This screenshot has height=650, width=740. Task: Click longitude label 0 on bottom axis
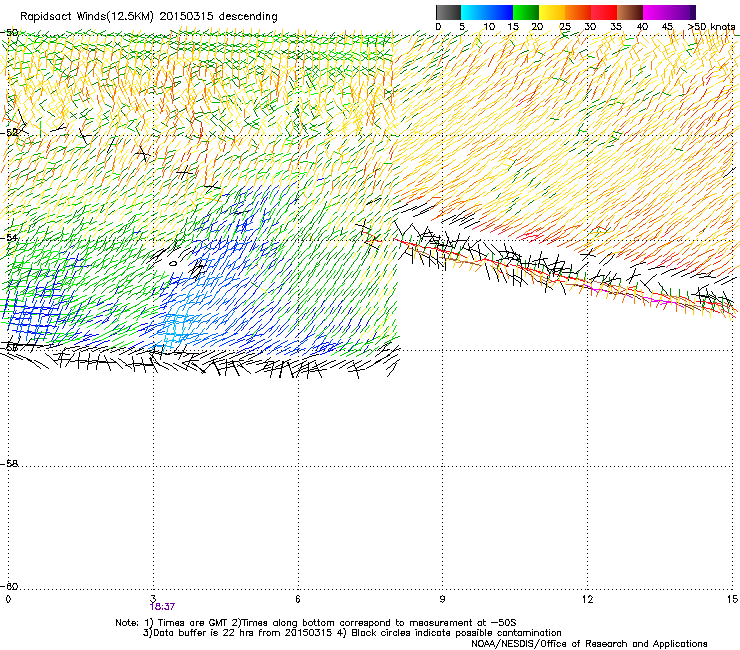(8, 599)
